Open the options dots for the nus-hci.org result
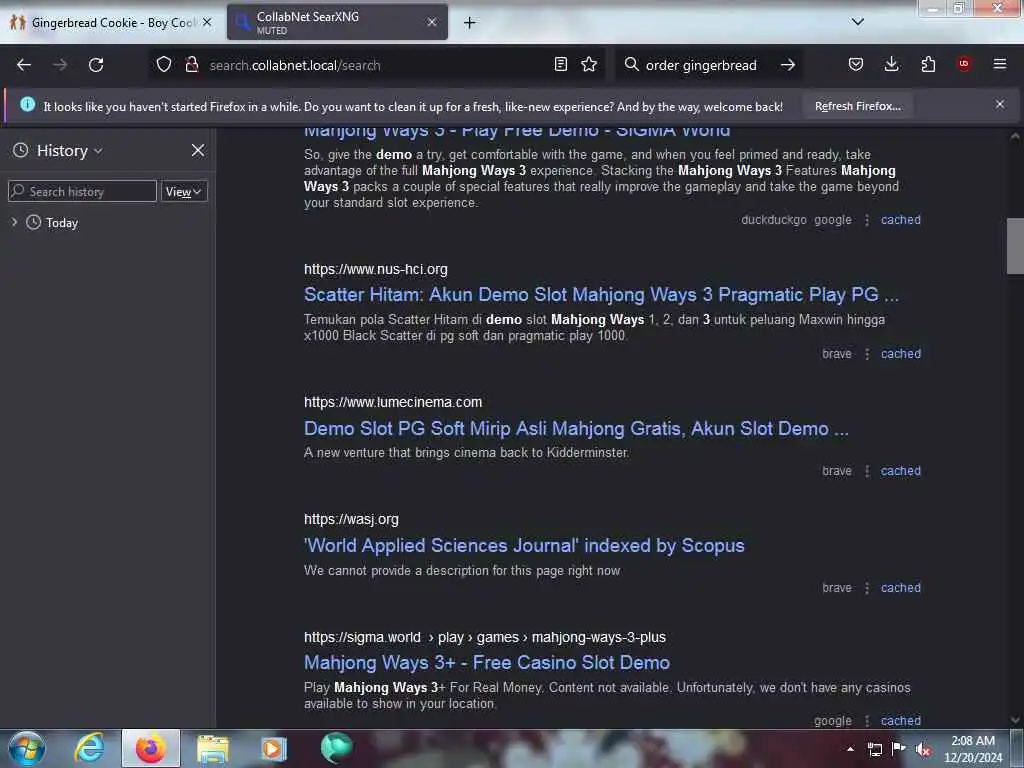Image resolution: width=1024 pixels, height=768 pixels. point(867,354)
